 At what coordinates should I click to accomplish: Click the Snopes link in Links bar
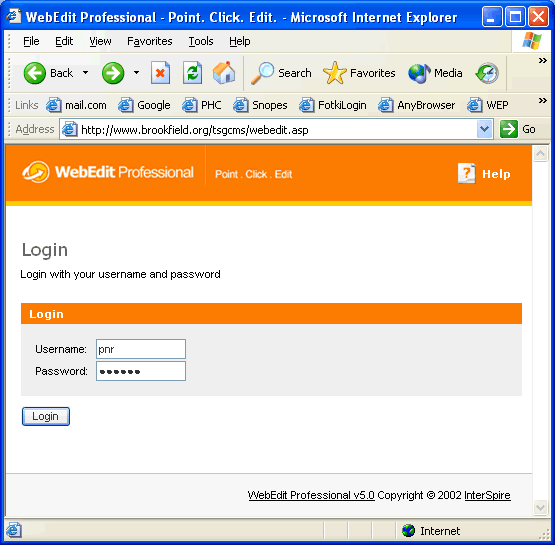pos(260,105)
